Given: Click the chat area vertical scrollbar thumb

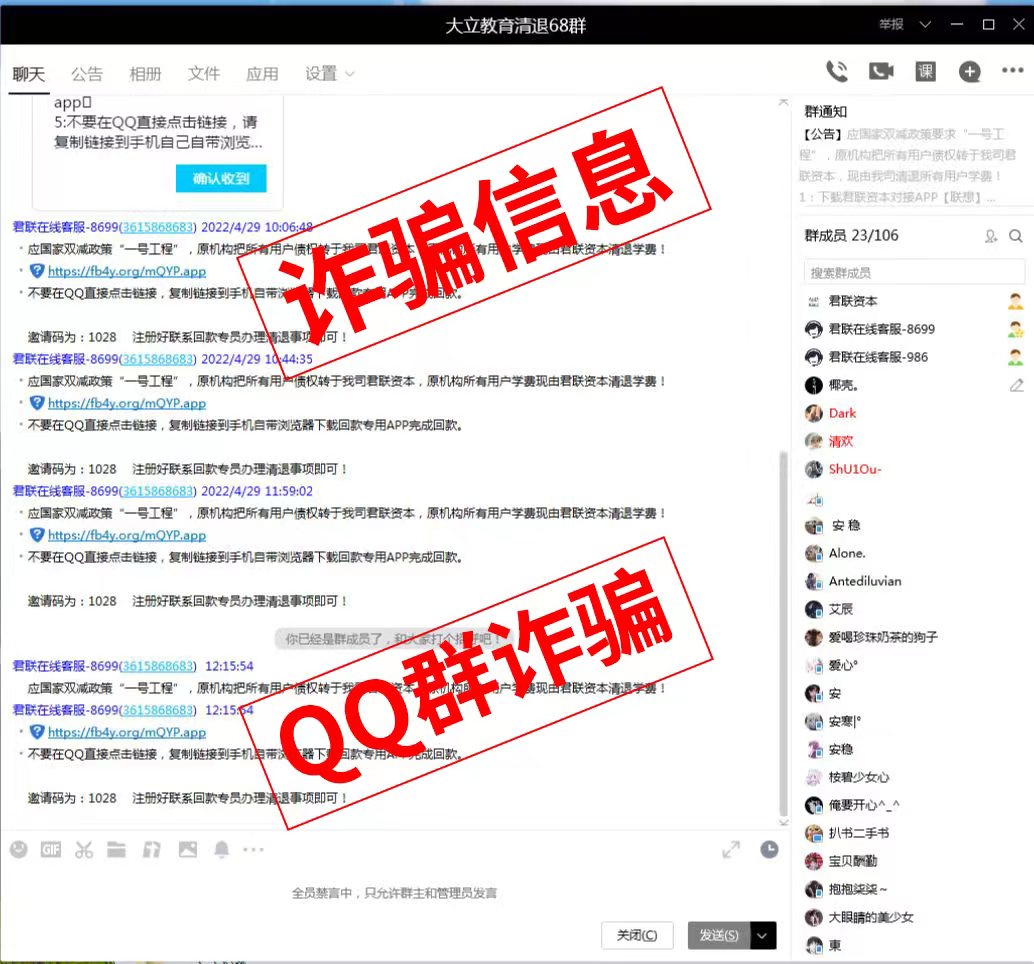Looking at the screenshot, I should (x=783, y=633).
